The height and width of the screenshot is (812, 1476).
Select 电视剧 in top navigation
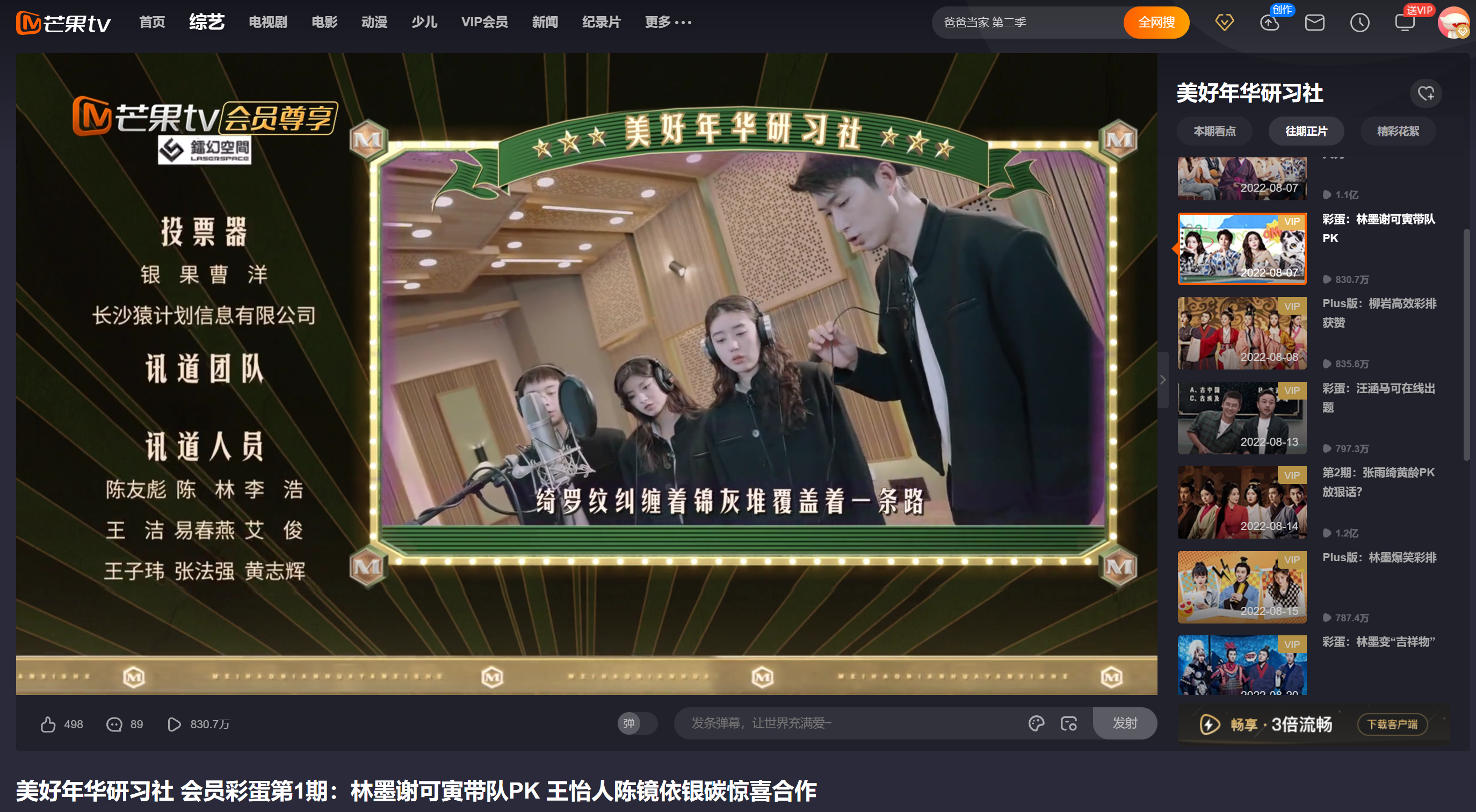[x=267, y=23]
